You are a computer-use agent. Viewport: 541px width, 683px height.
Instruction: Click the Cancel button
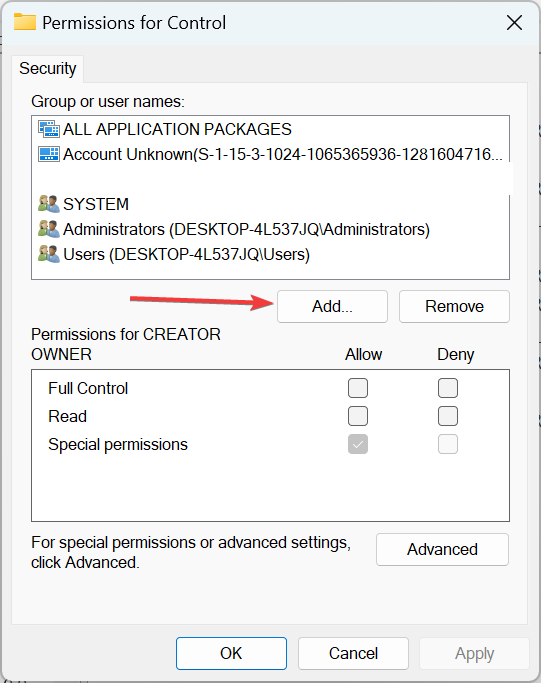[x=353, y=653]
